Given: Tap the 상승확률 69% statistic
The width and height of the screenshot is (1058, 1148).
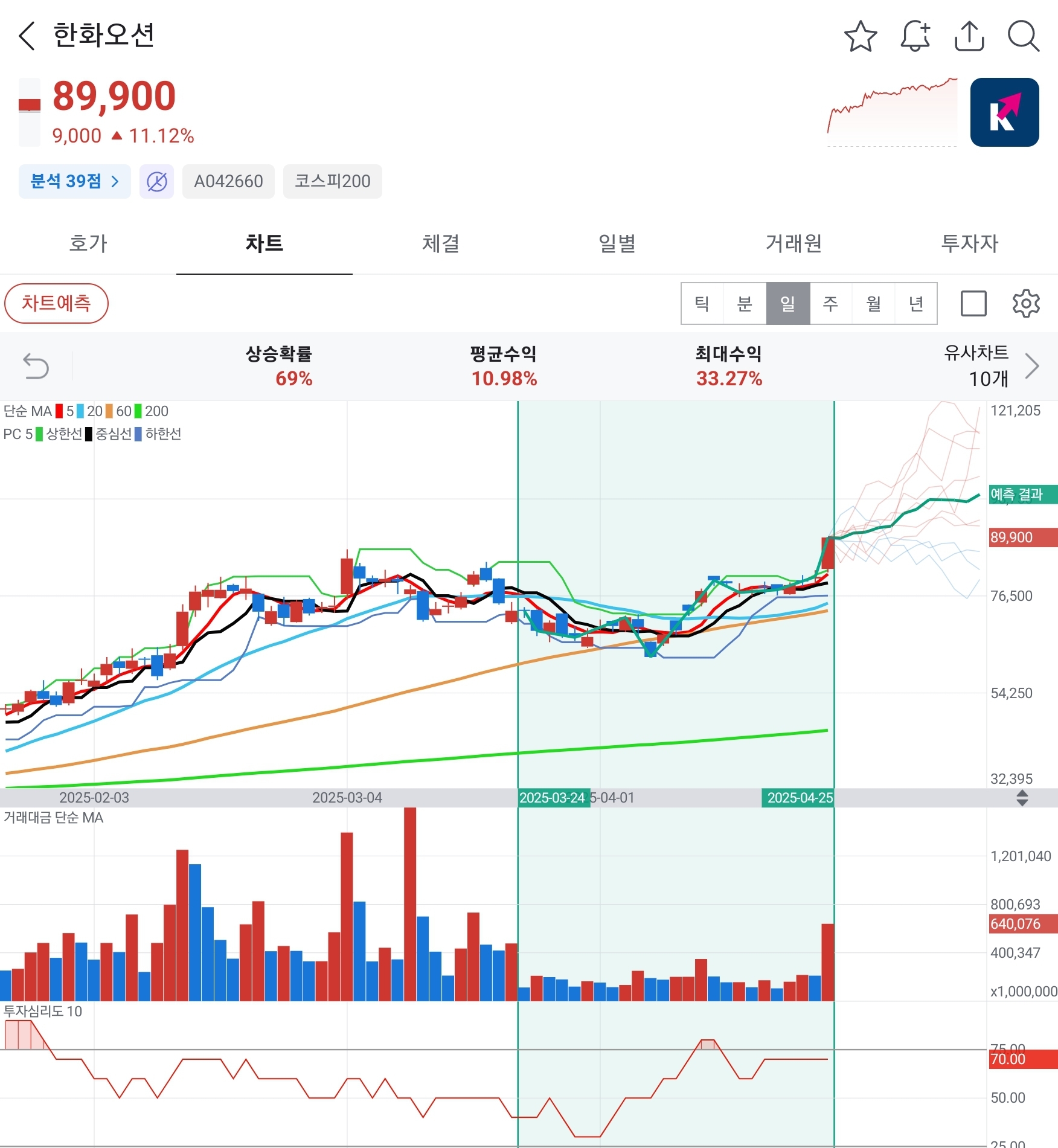Looking at the screenshot, I should 279,365.
